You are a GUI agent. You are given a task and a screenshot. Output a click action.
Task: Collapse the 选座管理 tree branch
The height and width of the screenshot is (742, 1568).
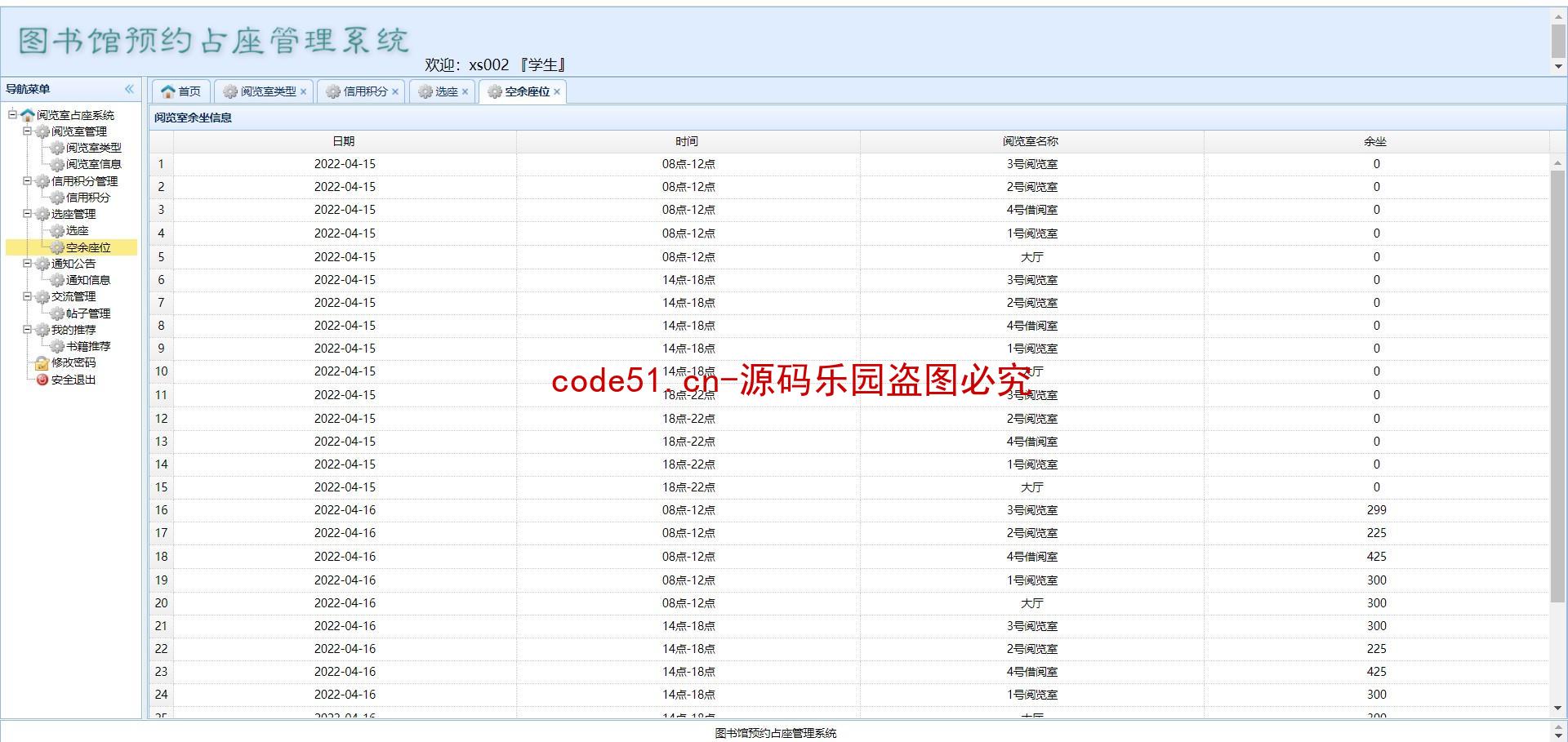pyautogui.click(x=27, y=214)
